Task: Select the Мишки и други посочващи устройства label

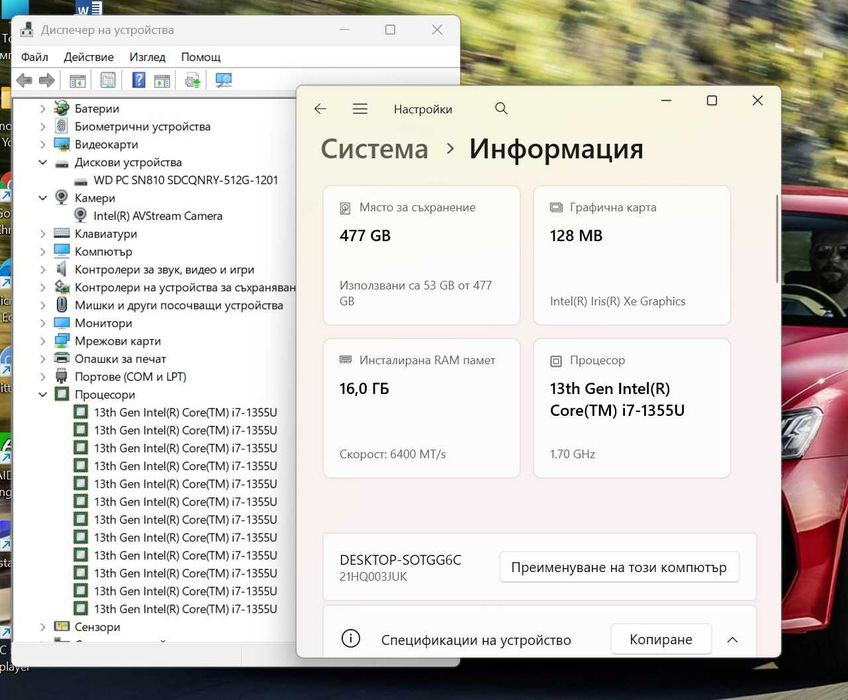Action: coord(179,305)
